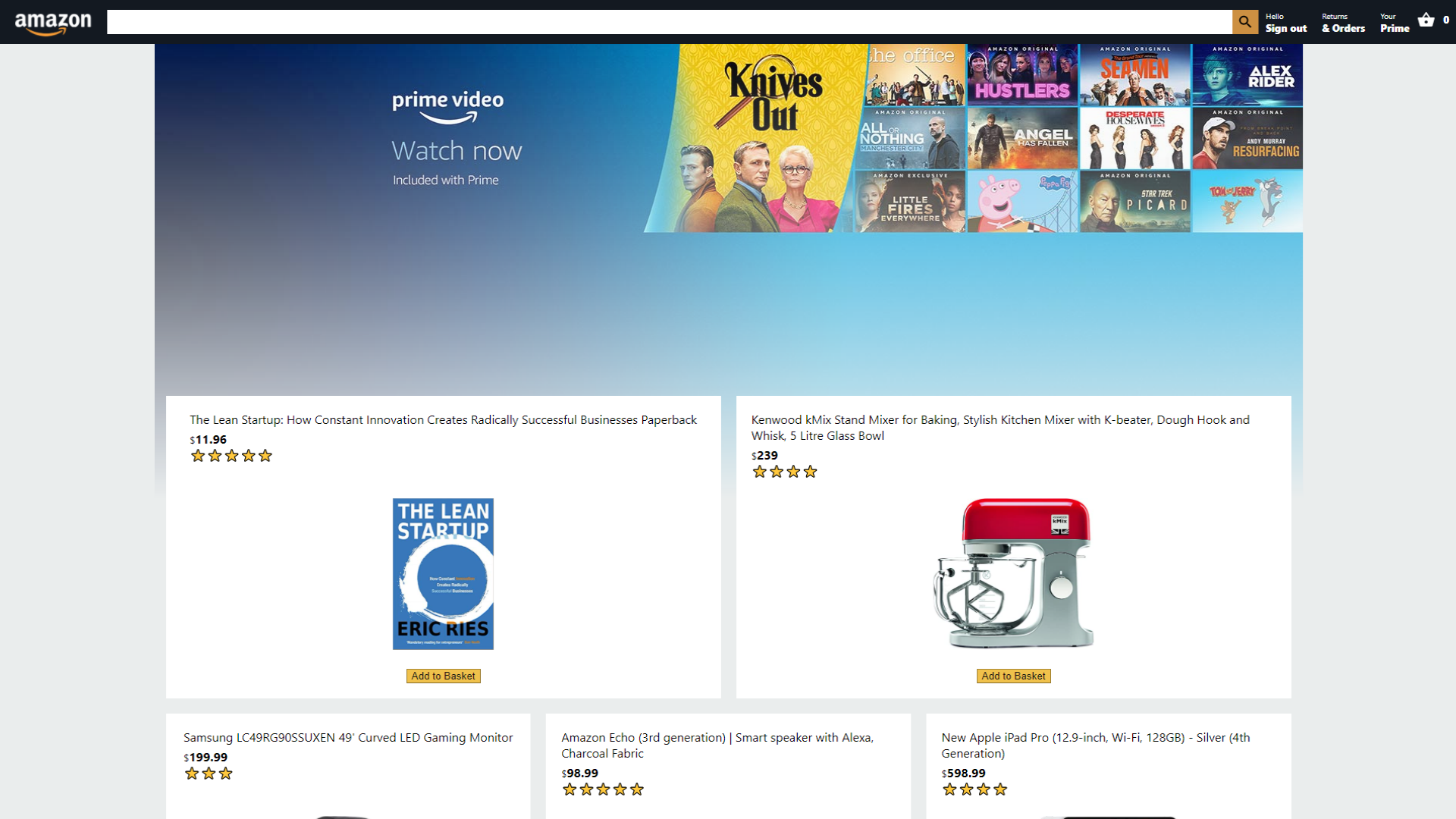Open the shopping basket icon

coord(1426,20)
